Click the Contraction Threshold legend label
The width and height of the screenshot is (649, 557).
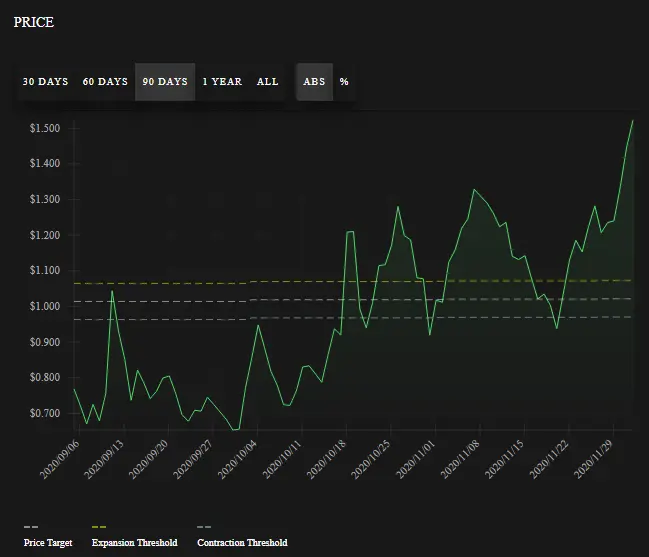coord(242,543)
